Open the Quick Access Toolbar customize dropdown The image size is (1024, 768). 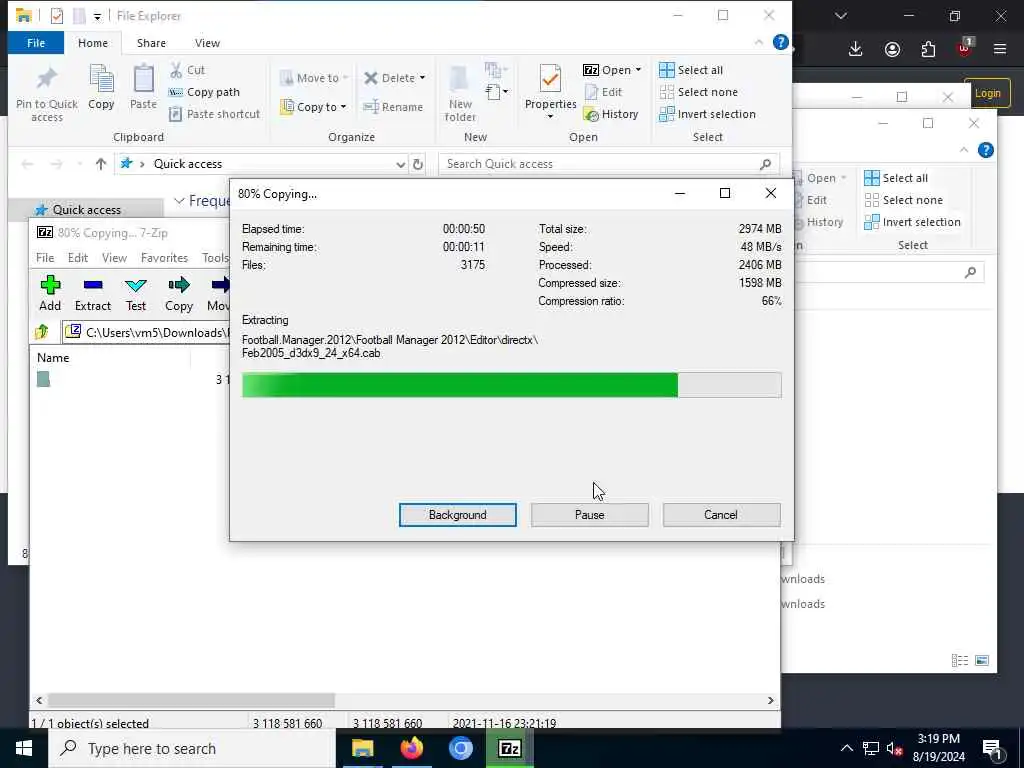click(x=97, y=16)
